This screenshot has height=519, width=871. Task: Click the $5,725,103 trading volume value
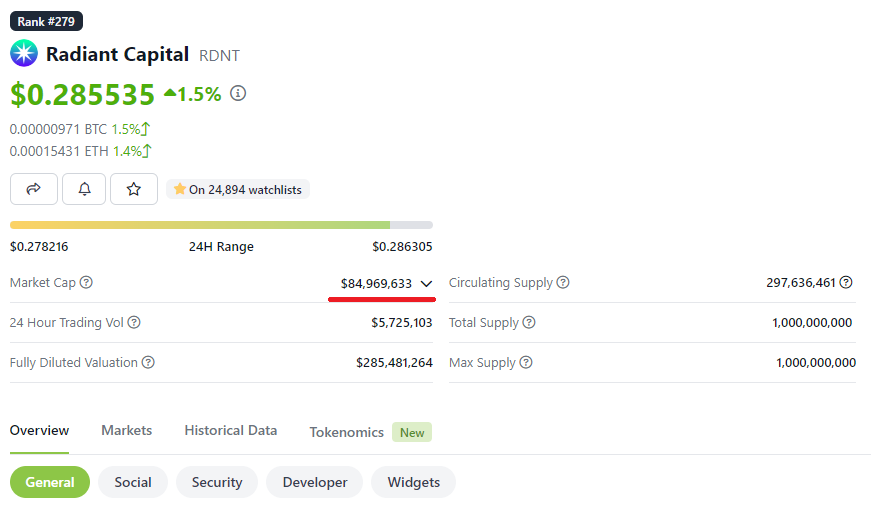click(x=402, y=322)
